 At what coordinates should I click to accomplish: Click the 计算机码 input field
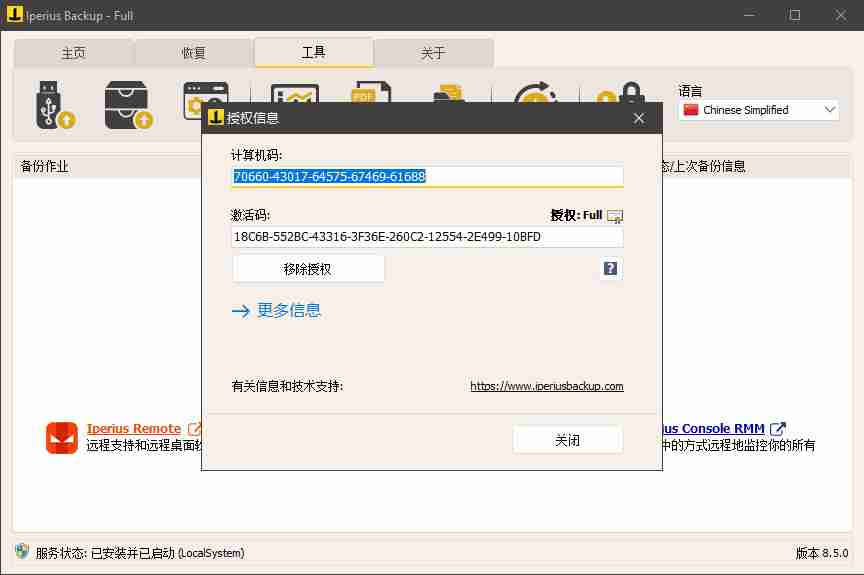(x=427, y=176)
